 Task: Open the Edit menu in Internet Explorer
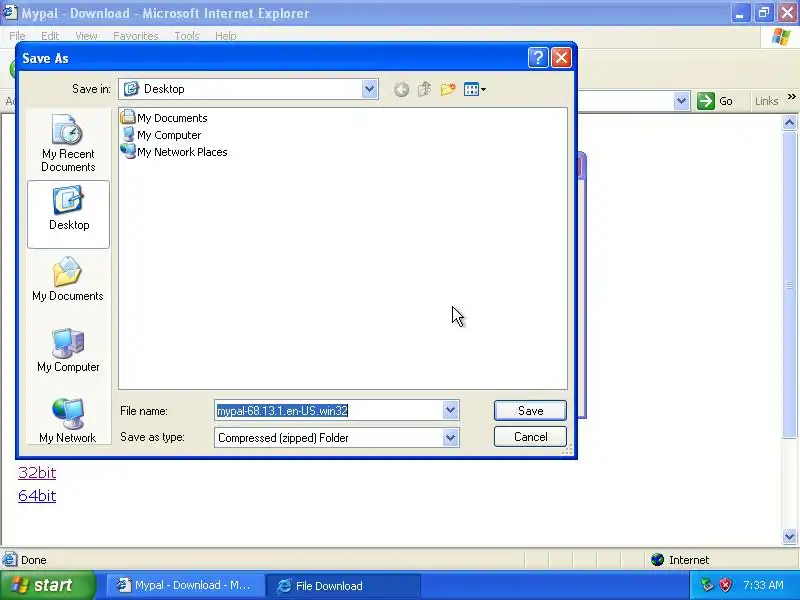(50, 36)
